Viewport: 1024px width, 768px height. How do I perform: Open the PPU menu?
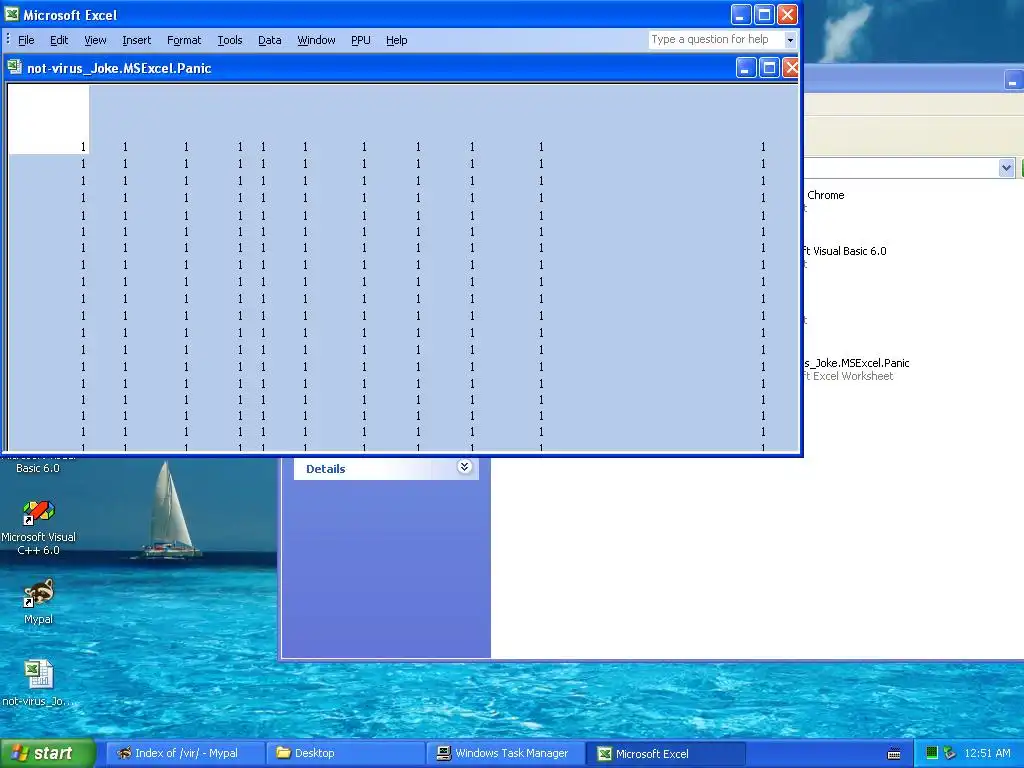pyautogui.click(x=360, y=40)
